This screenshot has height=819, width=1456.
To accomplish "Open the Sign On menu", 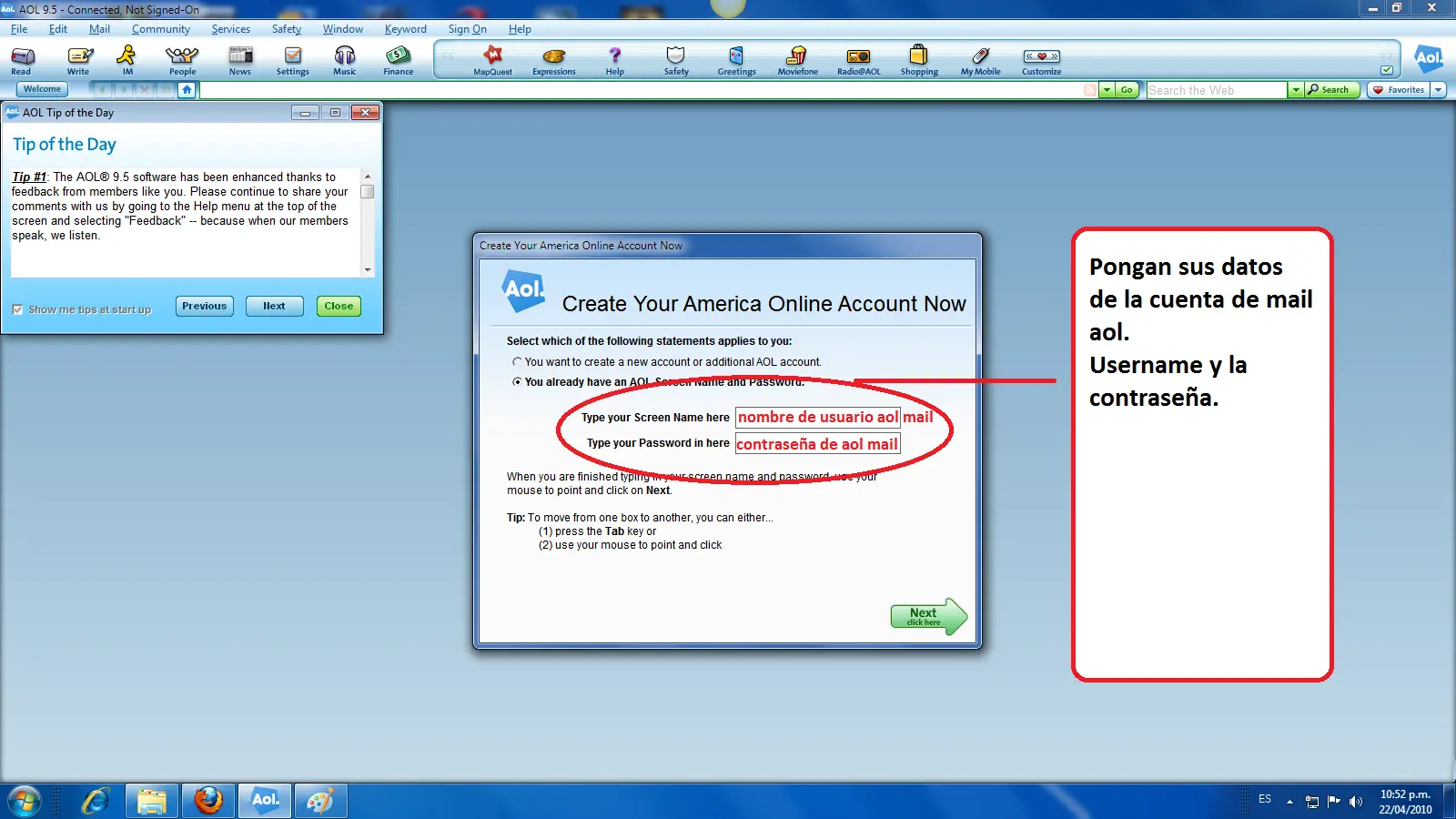I will (x=468, y=29).
